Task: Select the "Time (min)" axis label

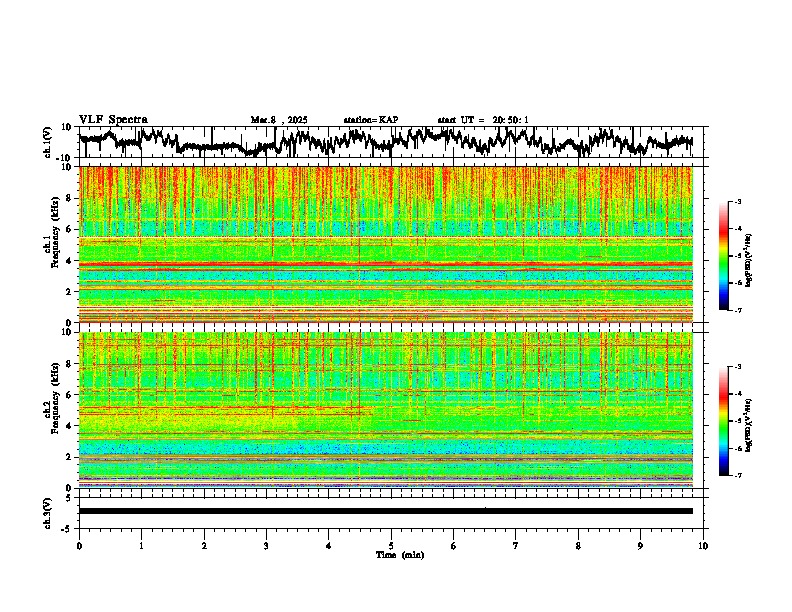Action: (x=400, y=555)
